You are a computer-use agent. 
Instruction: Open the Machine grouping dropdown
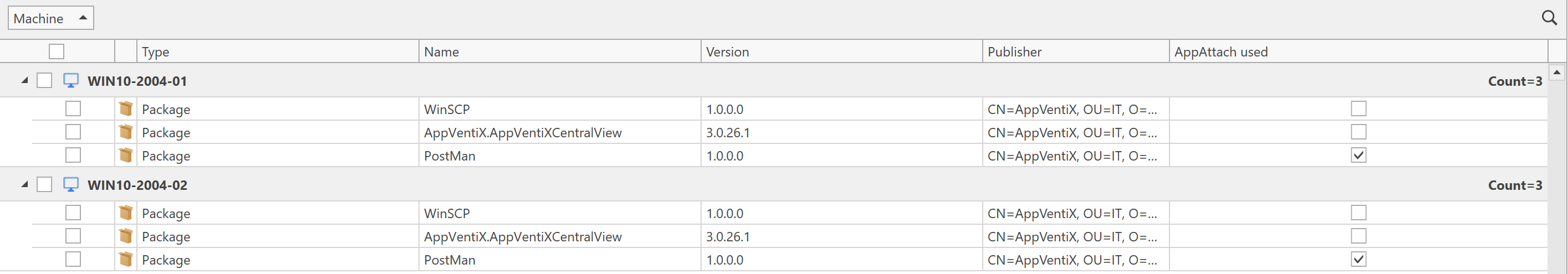coord(50,18)
